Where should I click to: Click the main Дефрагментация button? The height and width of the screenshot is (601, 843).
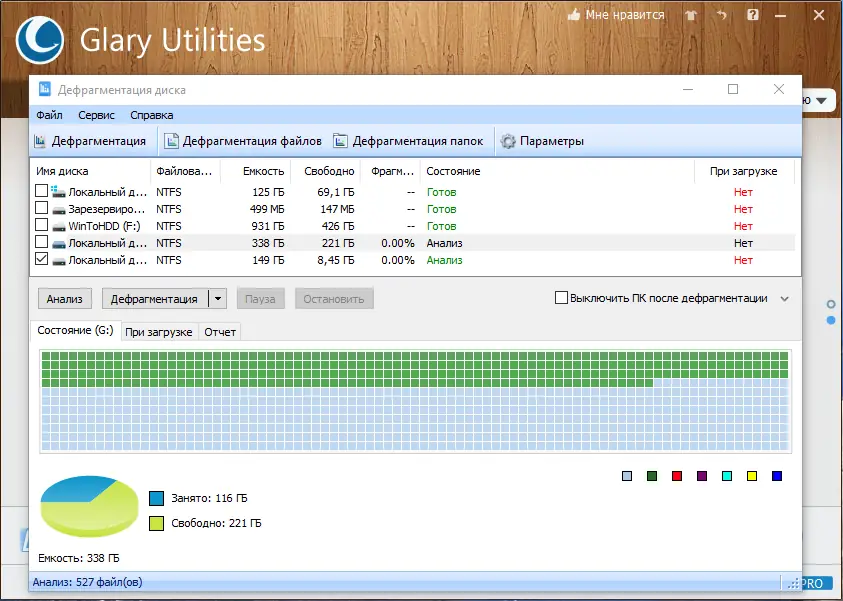[155, 299]
